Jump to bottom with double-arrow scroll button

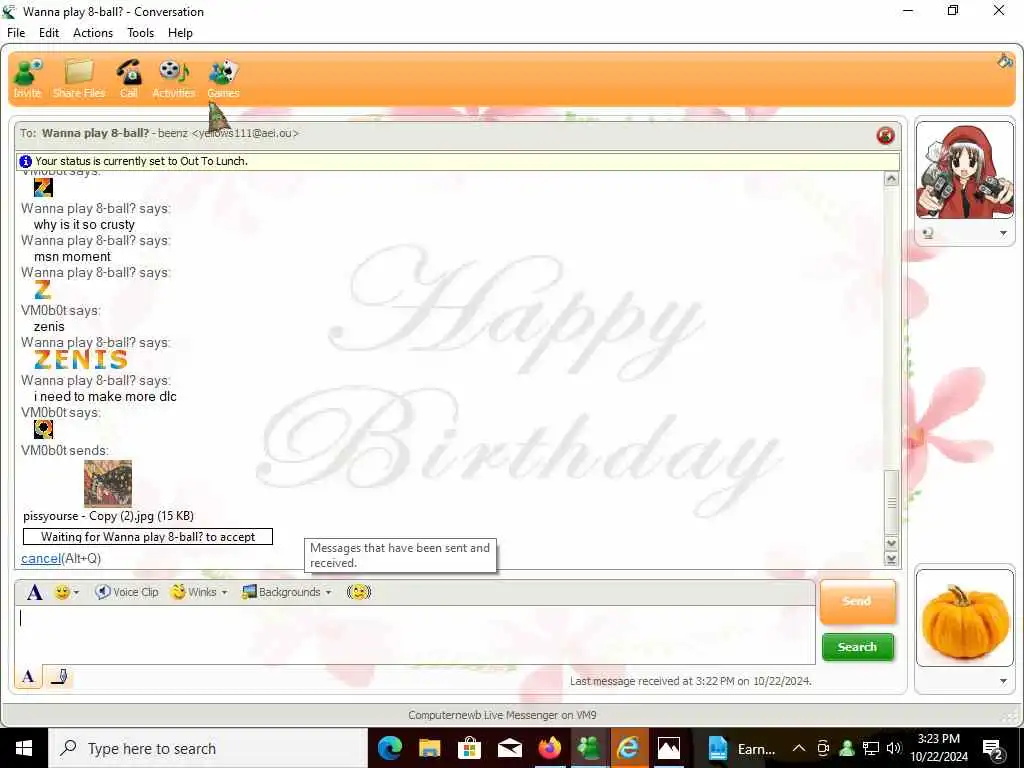click(891, 558)
